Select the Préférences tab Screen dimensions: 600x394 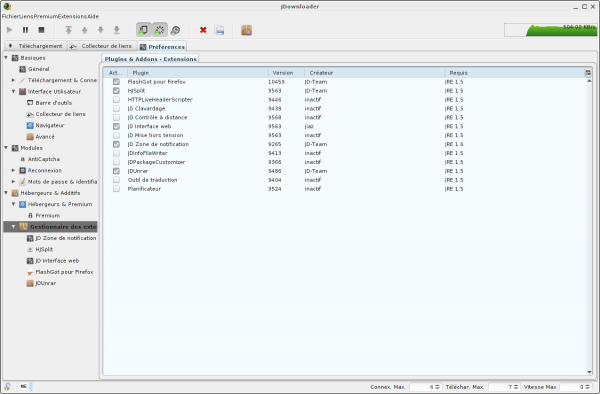click(x=162, y=47)
